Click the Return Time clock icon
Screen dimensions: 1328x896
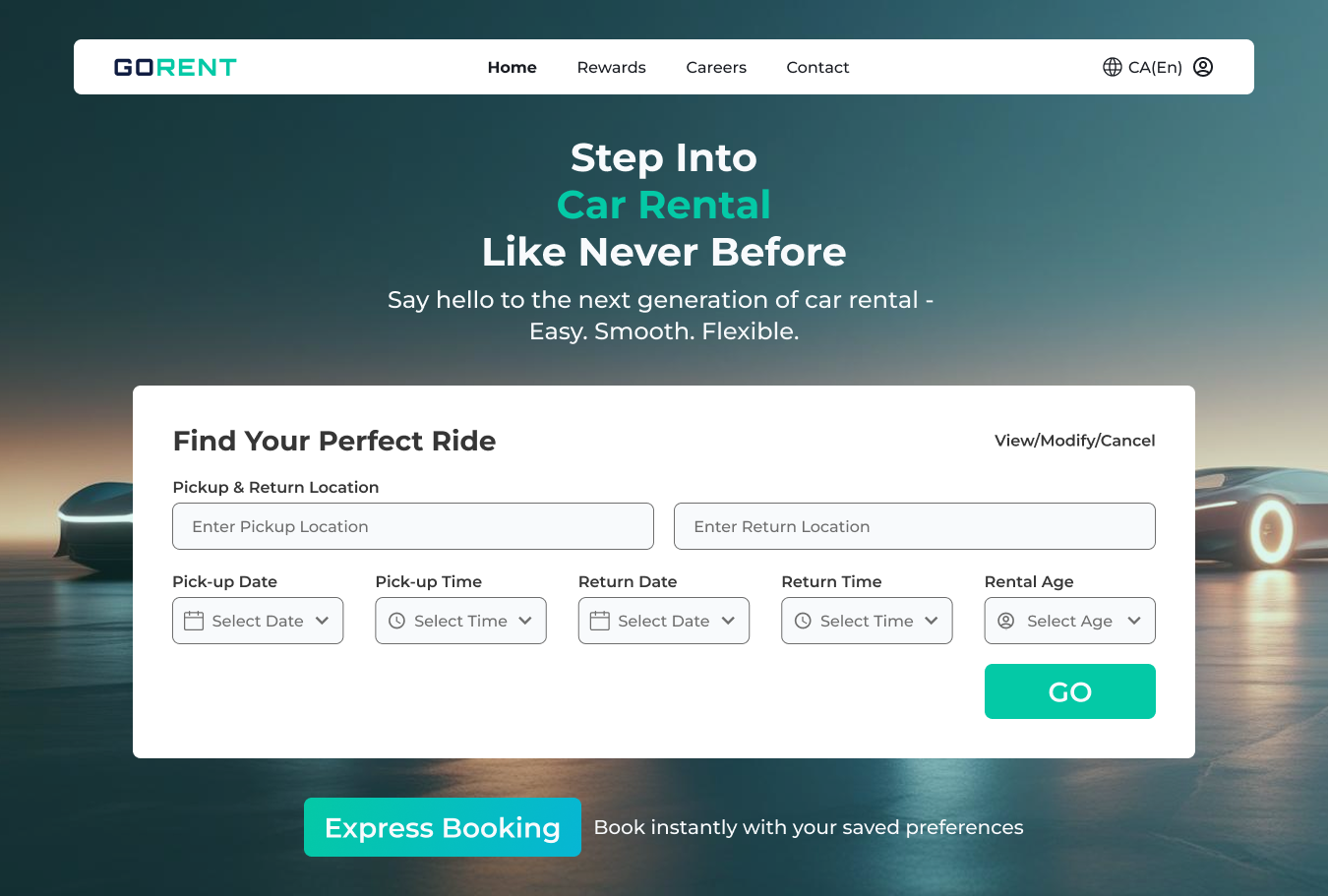pos(803,621)
